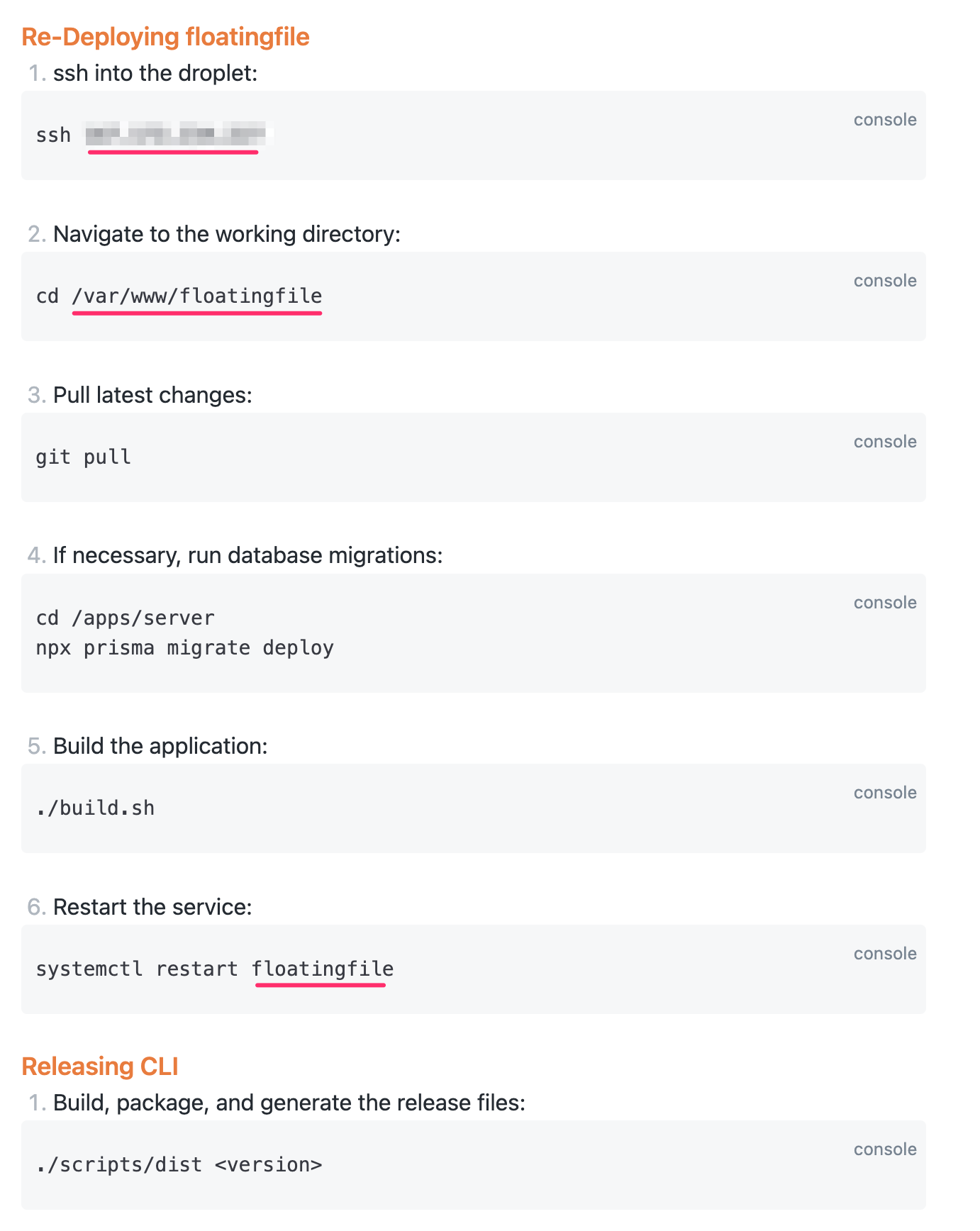This screenshot has height=1231, width=980.
Task: Click the "./scripts/dist <version>" command
Action: click(179, 1165)
